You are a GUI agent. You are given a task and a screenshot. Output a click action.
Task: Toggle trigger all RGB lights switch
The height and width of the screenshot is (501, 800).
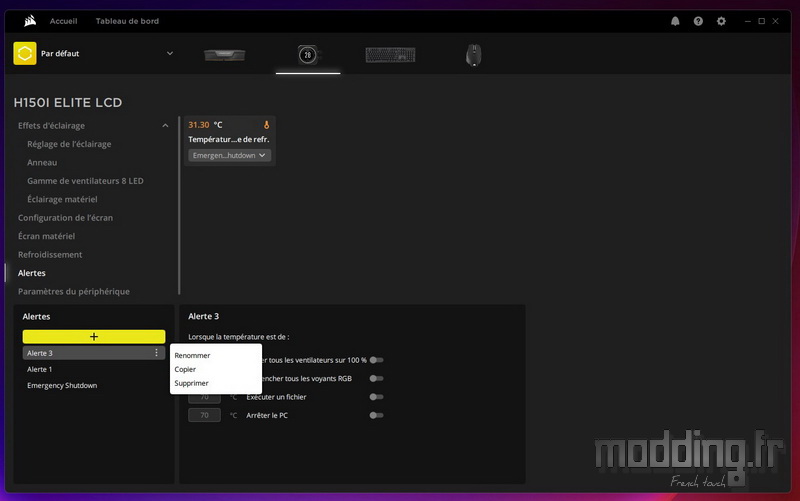(377, 378)
